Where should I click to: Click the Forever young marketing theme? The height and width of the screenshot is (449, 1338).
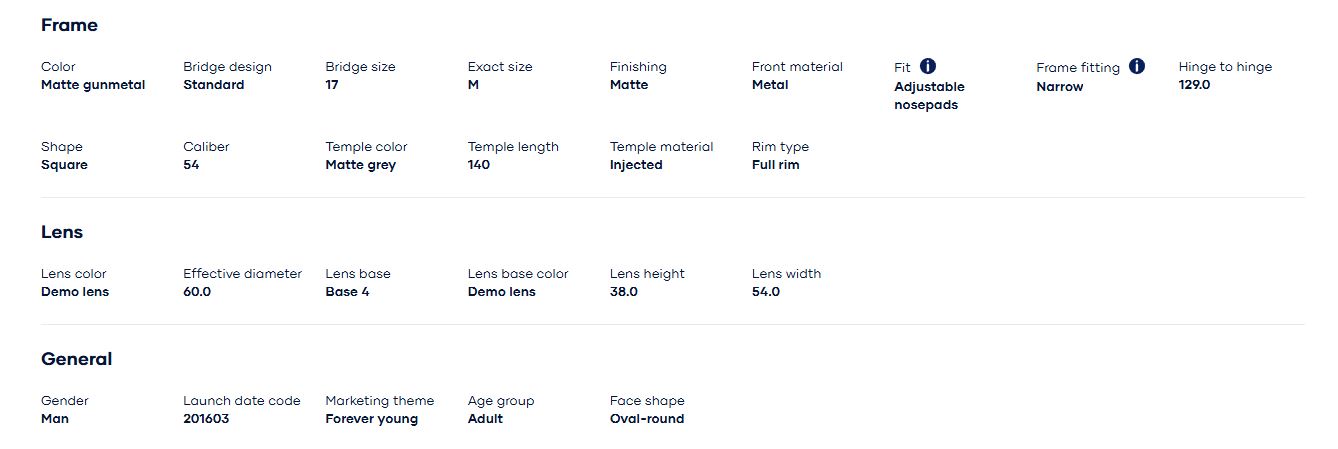point(371,419)
